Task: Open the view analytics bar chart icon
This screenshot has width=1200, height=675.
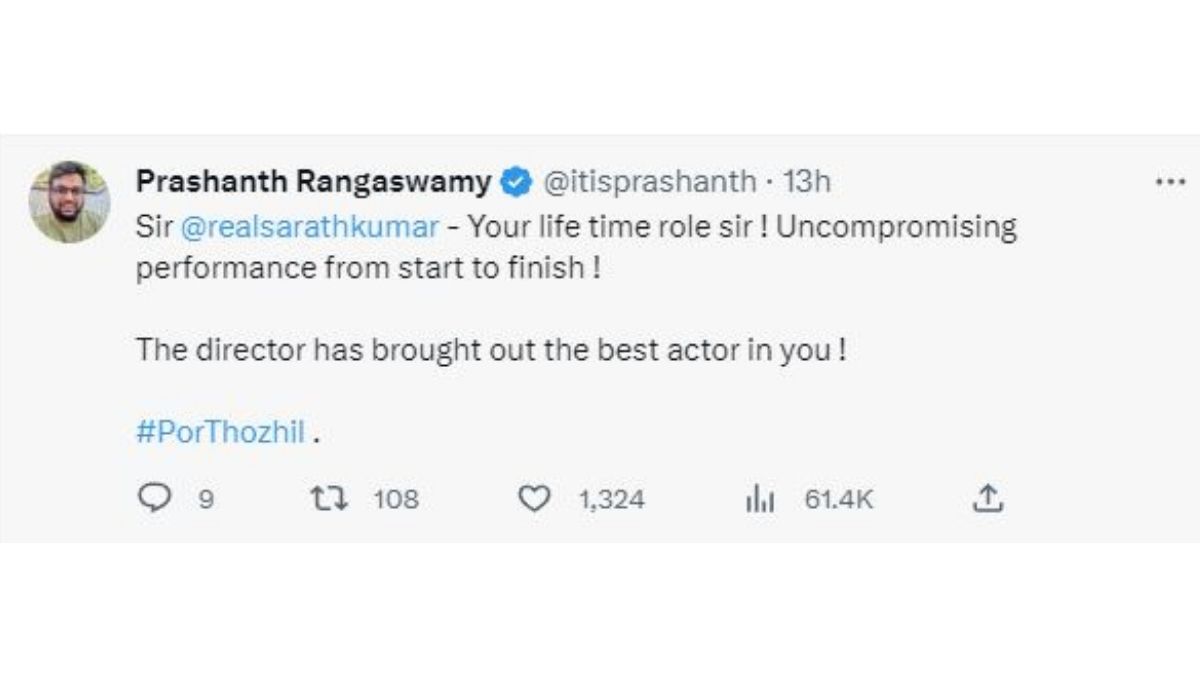Action: click(761, 498)
